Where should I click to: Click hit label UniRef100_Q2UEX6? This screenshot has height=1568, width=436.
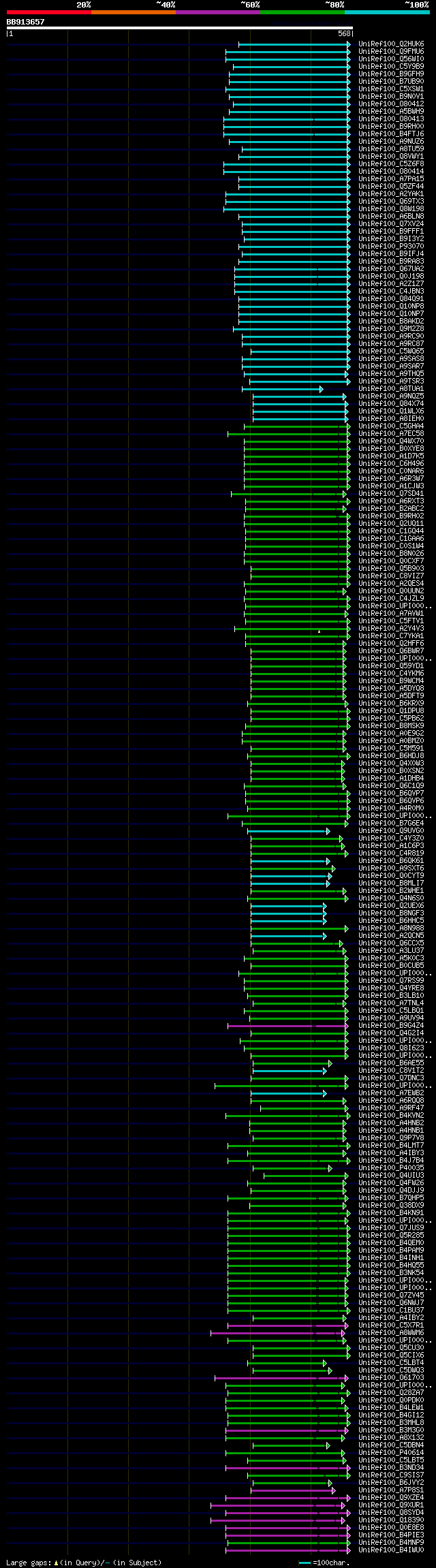click(391, 906)
